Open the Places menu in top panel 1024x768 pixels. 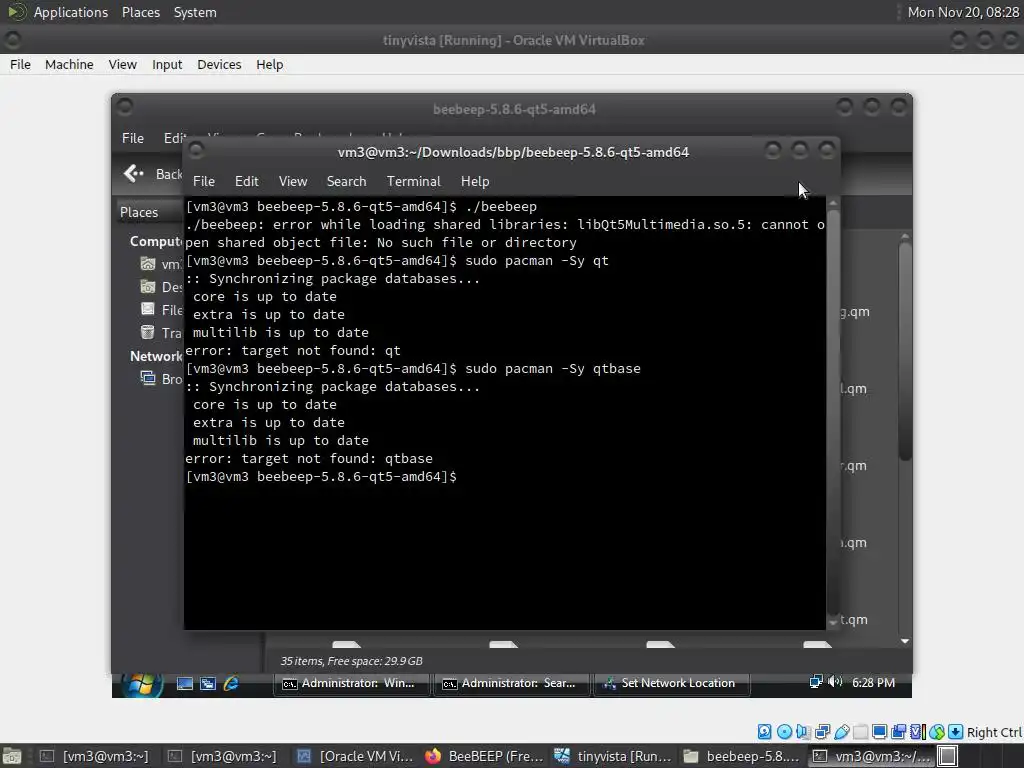[141, 12]
